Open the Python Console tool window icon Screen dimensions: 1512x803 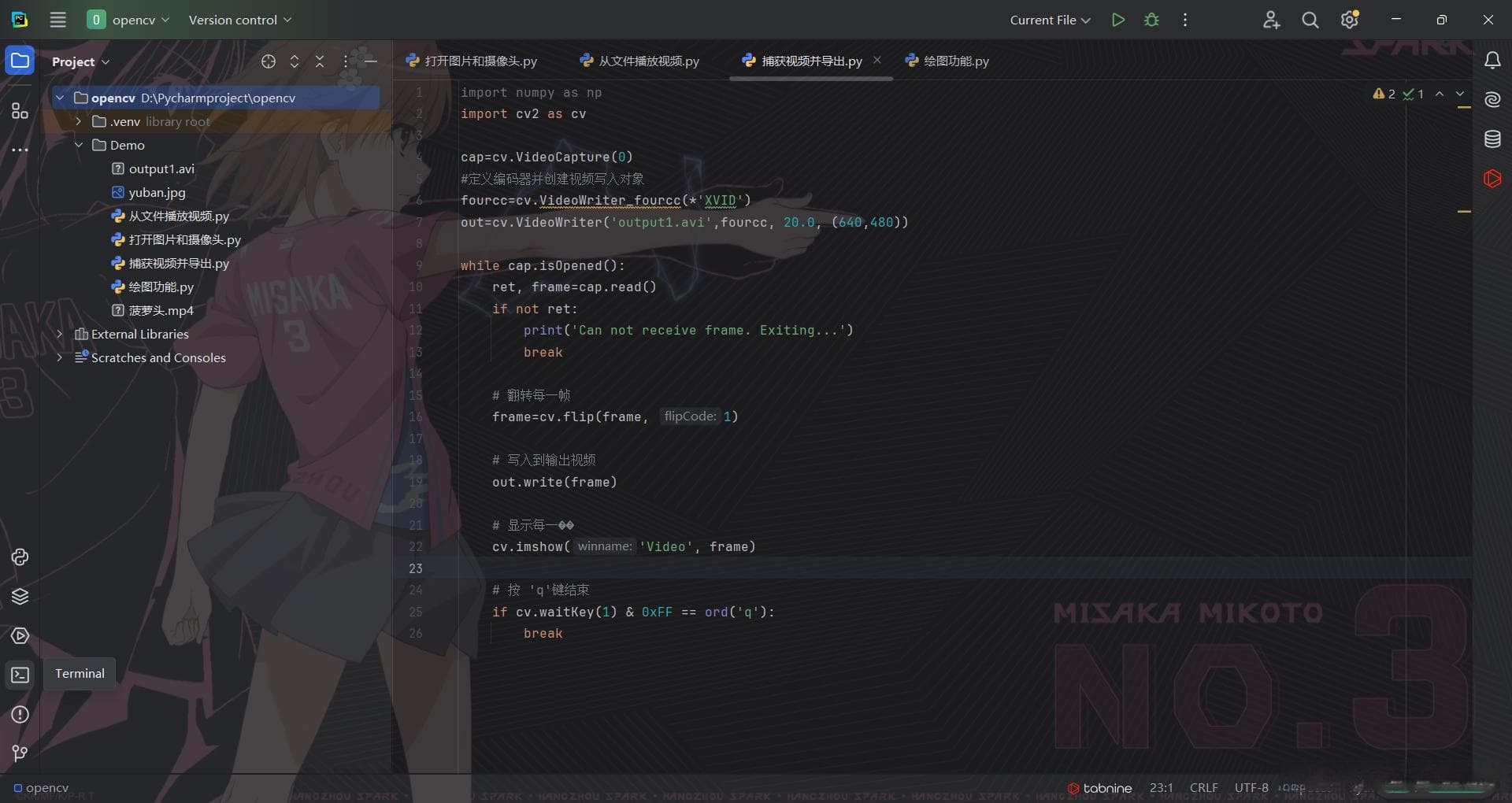tap(20, 557)
